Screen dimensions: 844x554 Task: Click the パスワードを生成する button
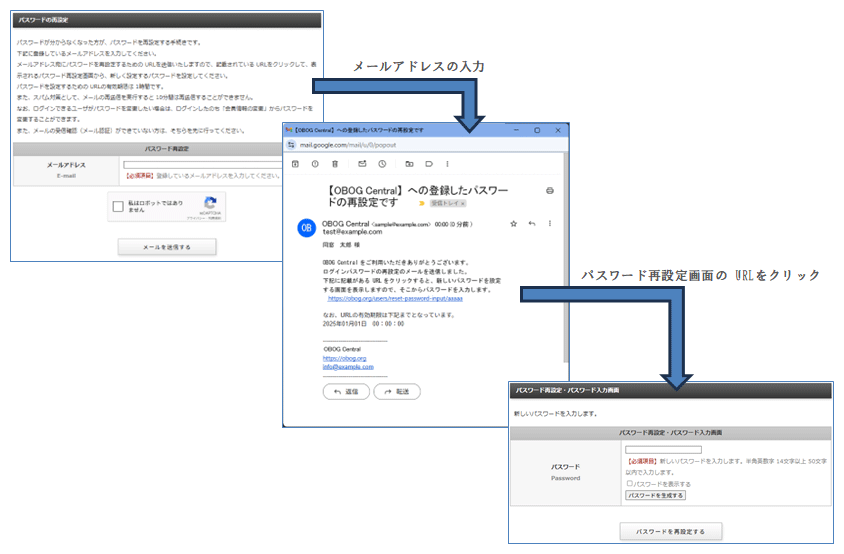[x=655, y=495]
